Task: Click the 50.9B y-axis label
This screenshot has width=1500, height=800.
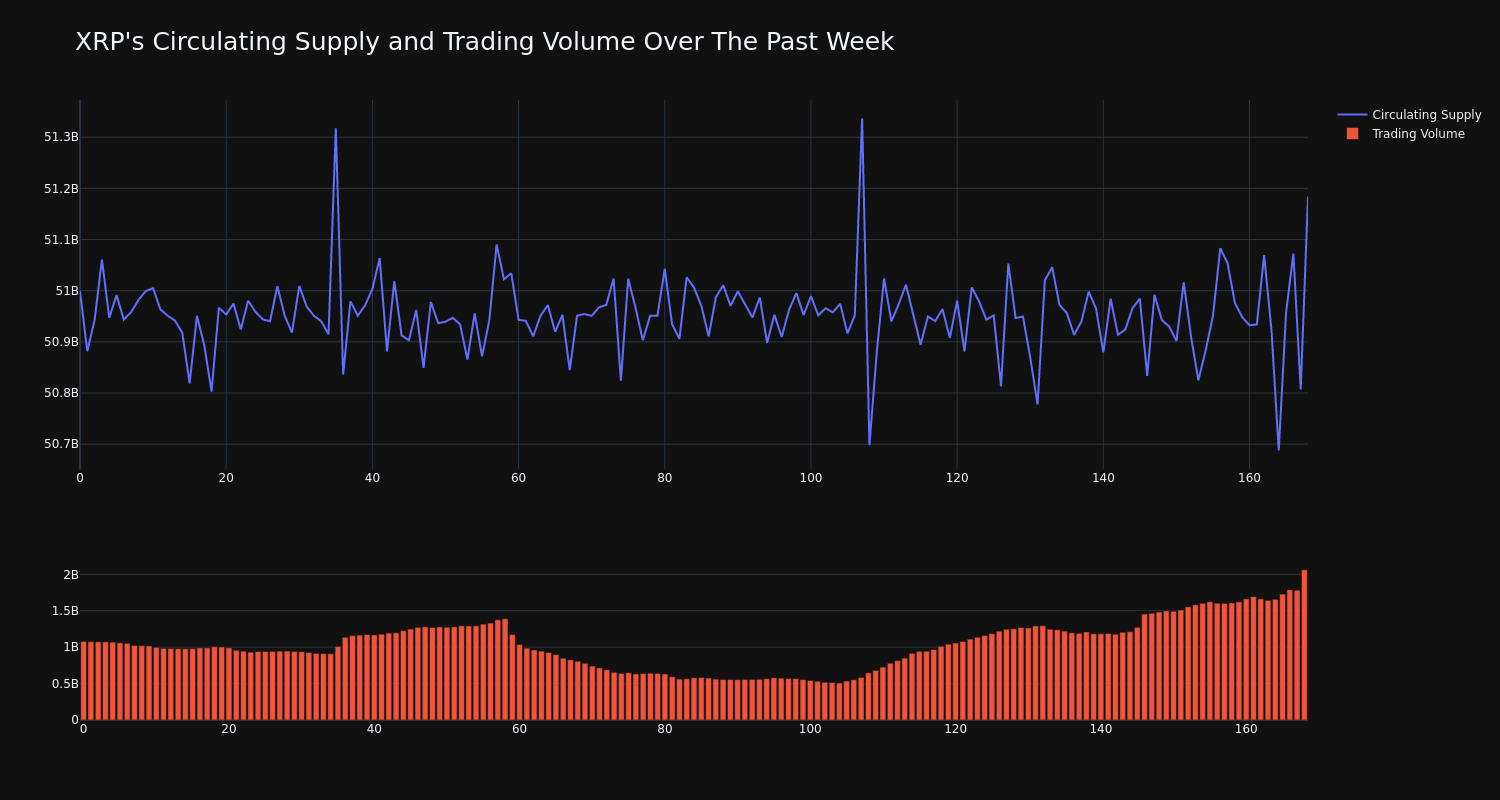Action: tap(61, 342)
